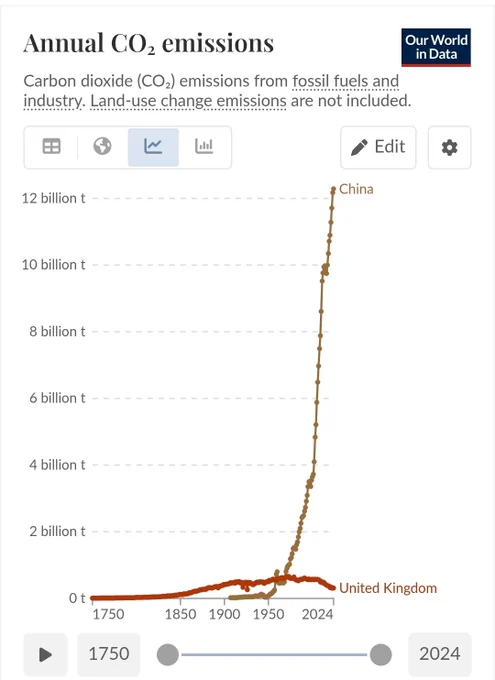This screenshot has width=495, height=680.
Task: Play the timeline animation
Action: (45, 654)
